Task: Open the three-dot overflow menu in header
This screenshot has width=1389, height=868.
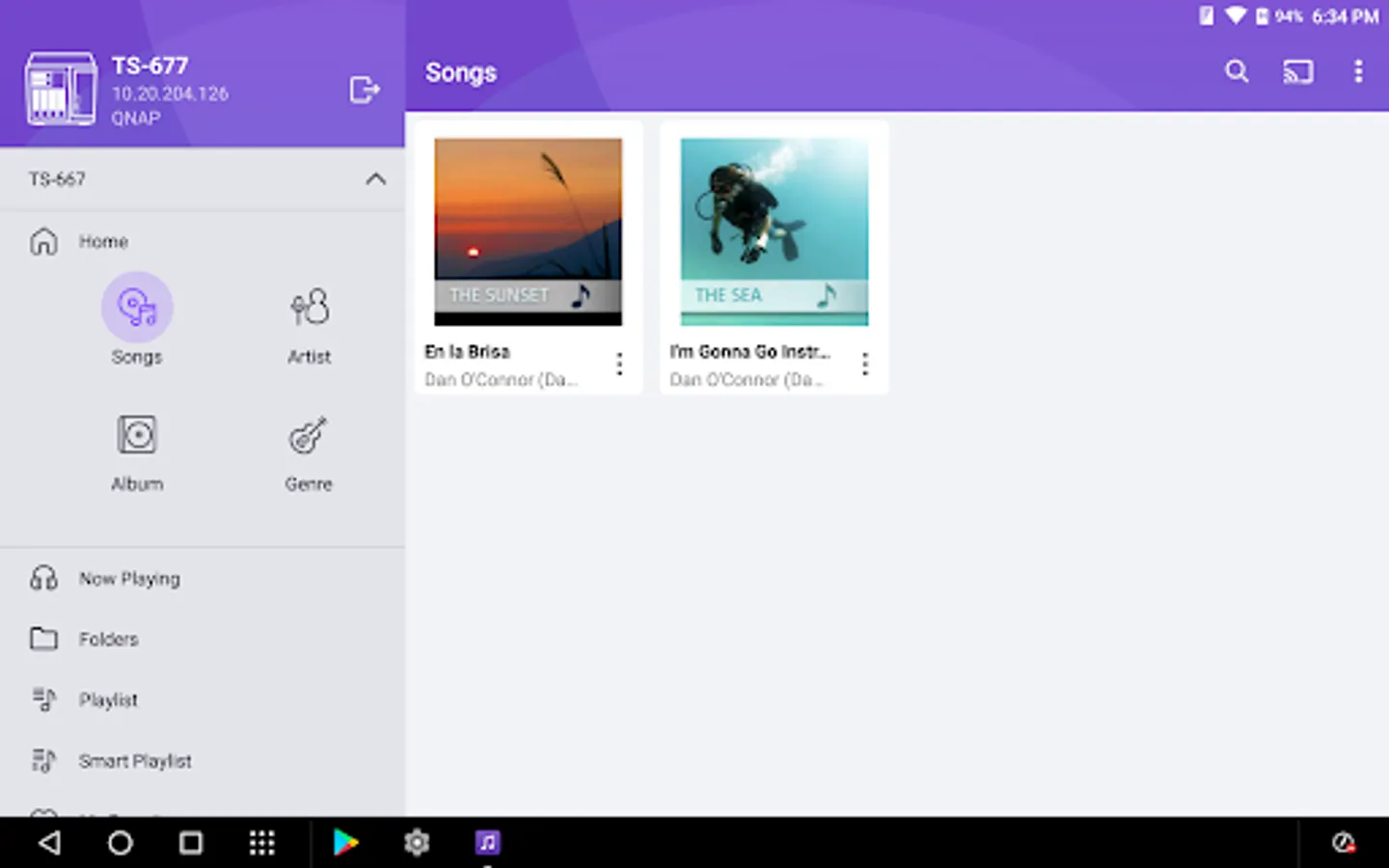Action: point(1358,71)
